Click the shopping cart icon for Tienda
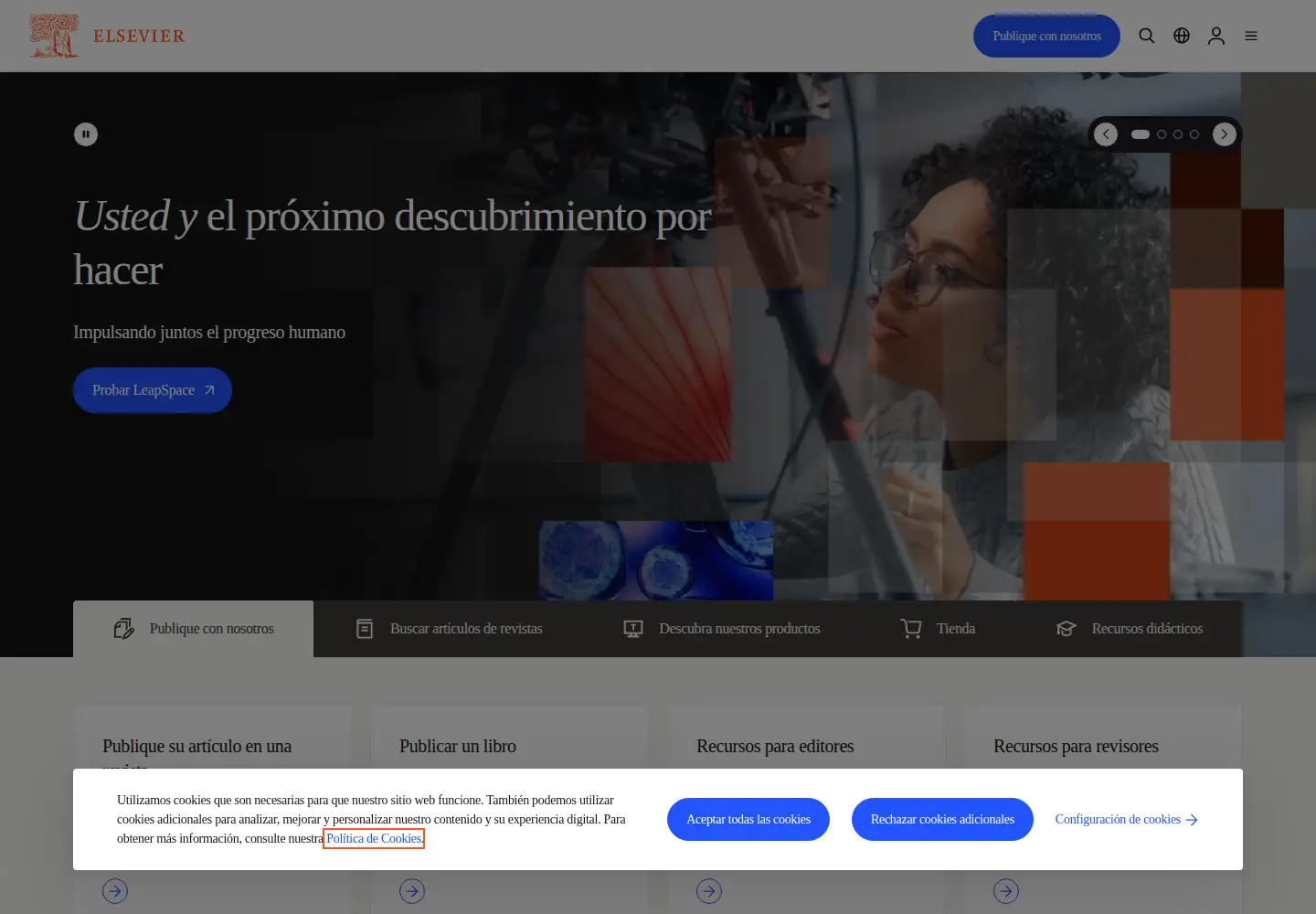 click(911, 629)
